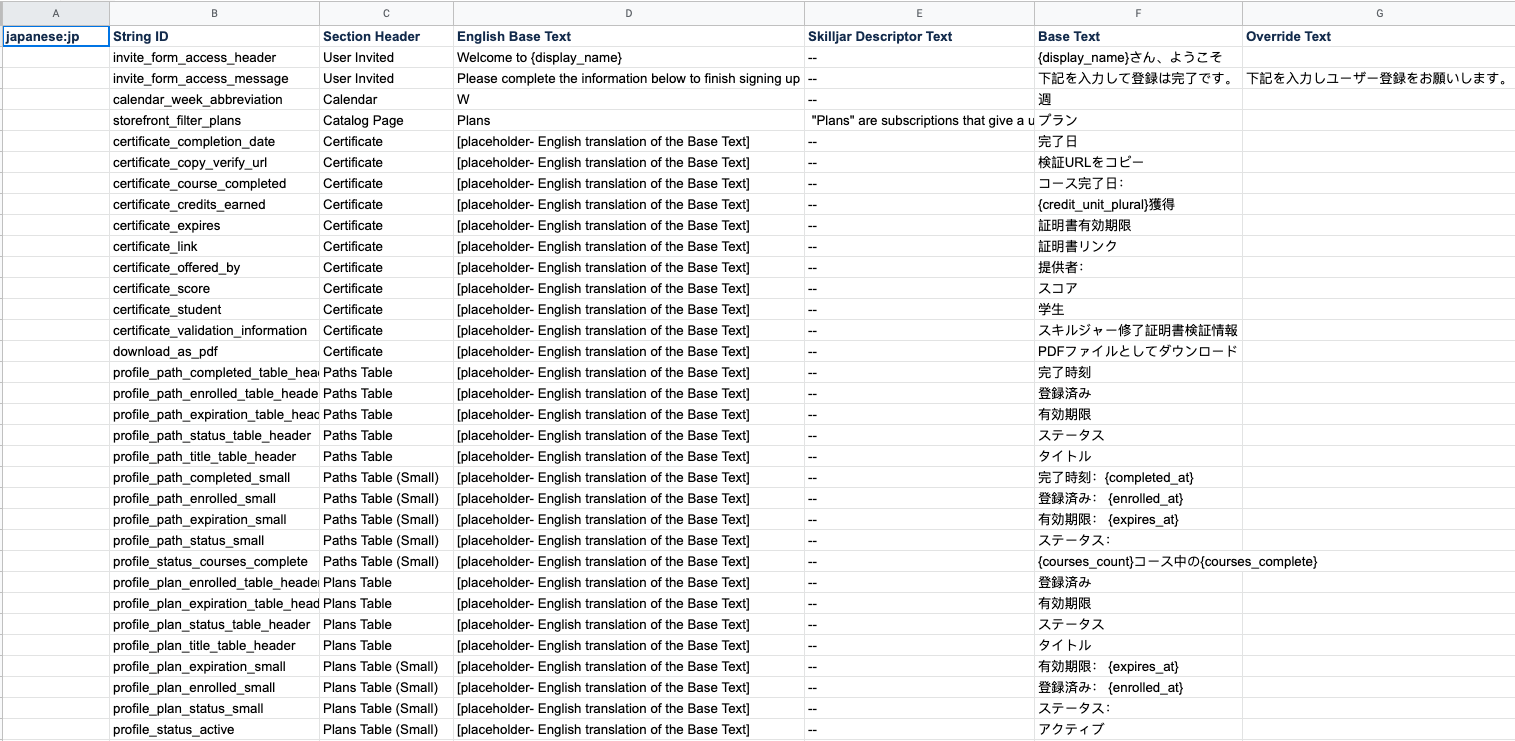This screenshot has height=741, width=1515.
Task: Click the English text cell 'W'
Action: (x=629, y=100)
